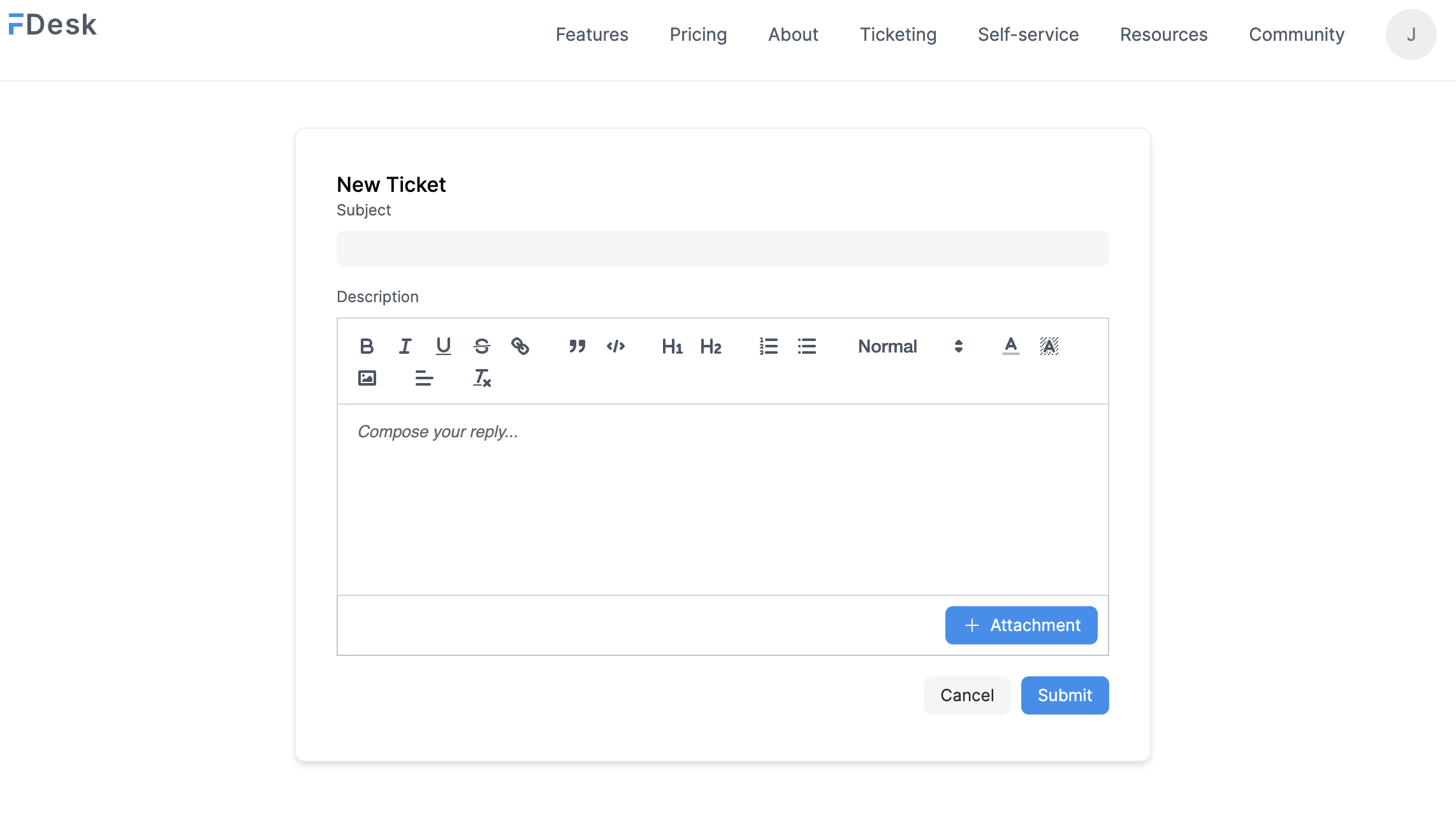Open the Normal paragraph style dropdown
The image size is (1456, 821).
coord(887,346)
